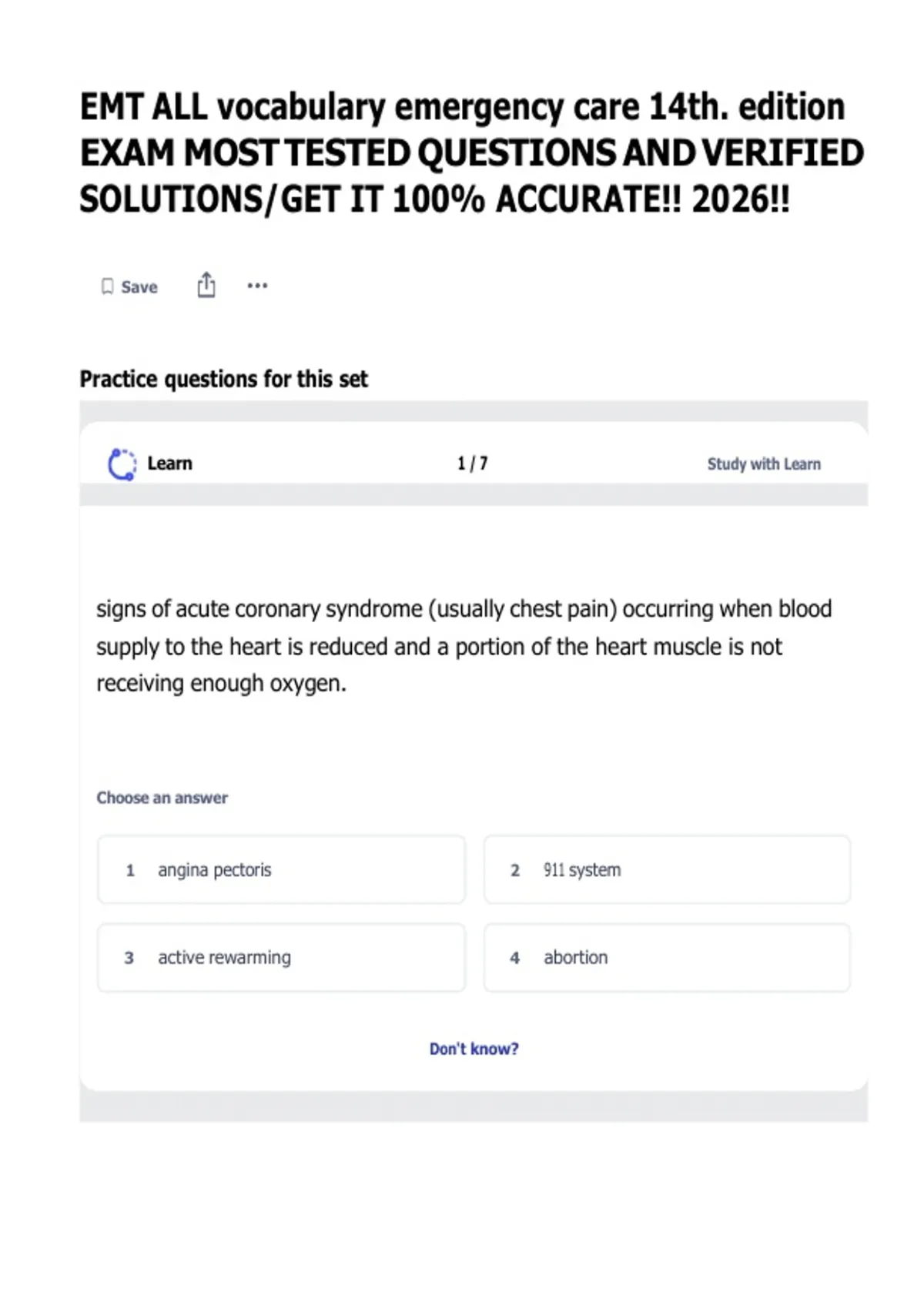Click the number 1 answer badge

click(130, 870)
